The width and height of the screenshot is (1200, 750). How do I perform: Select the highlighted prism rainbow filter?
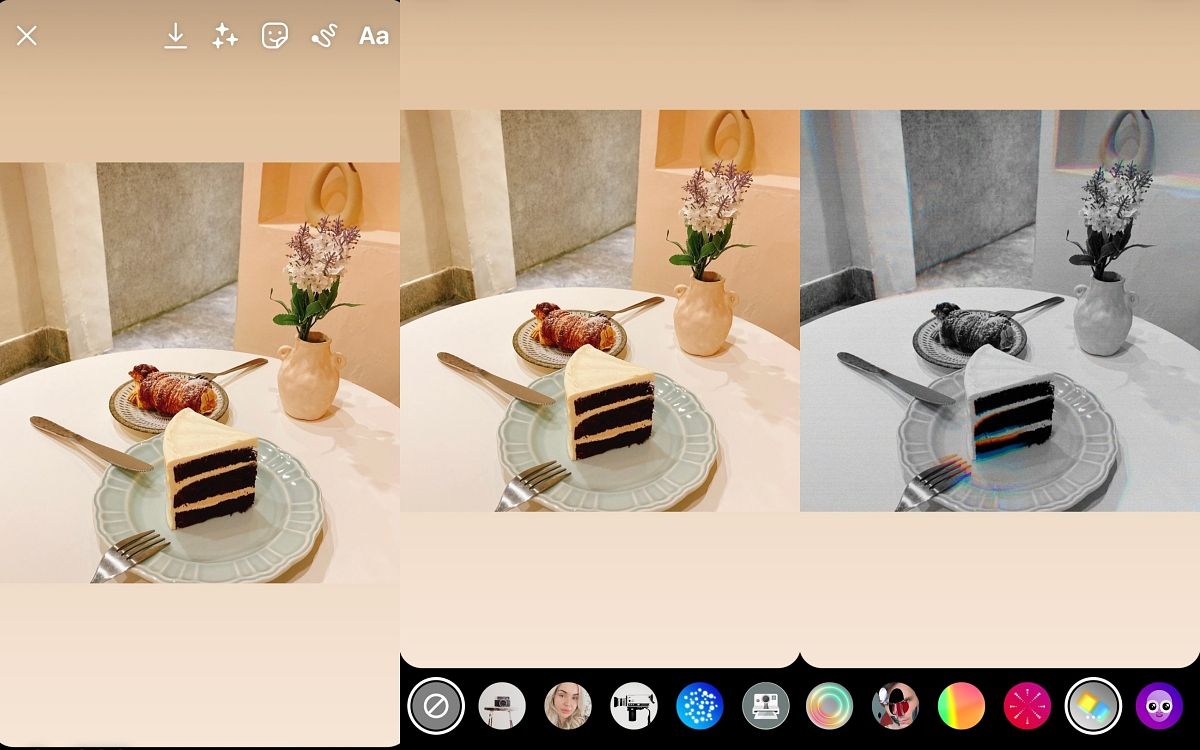click(x=1093, y=706)
